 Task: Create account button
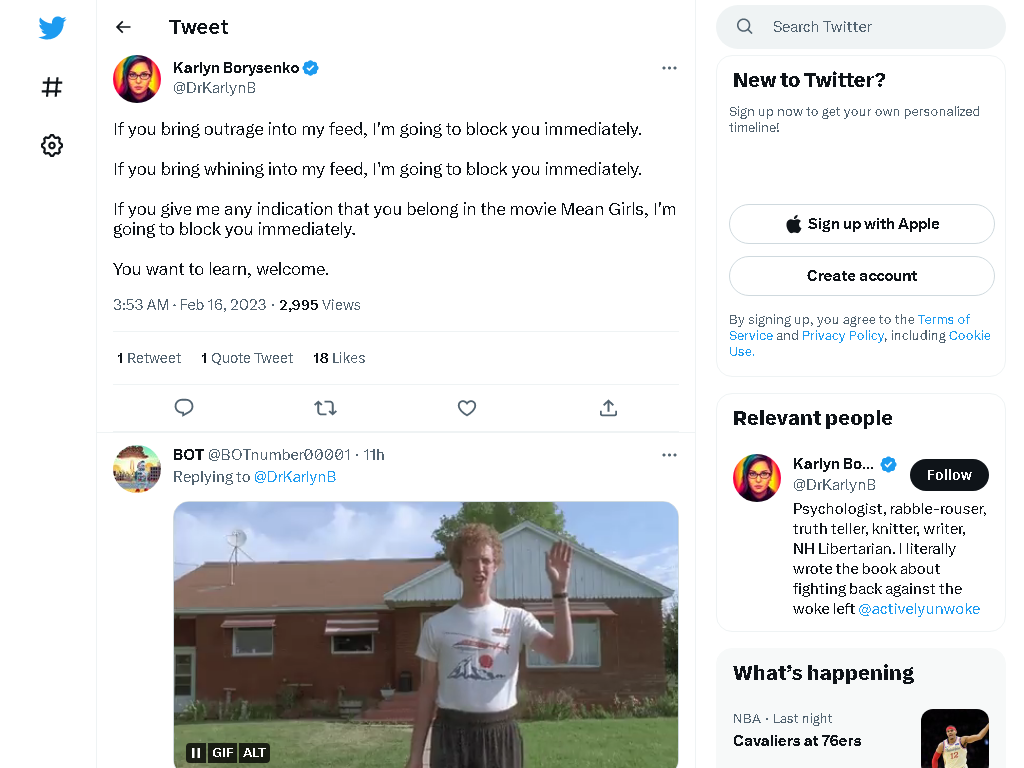861,276
